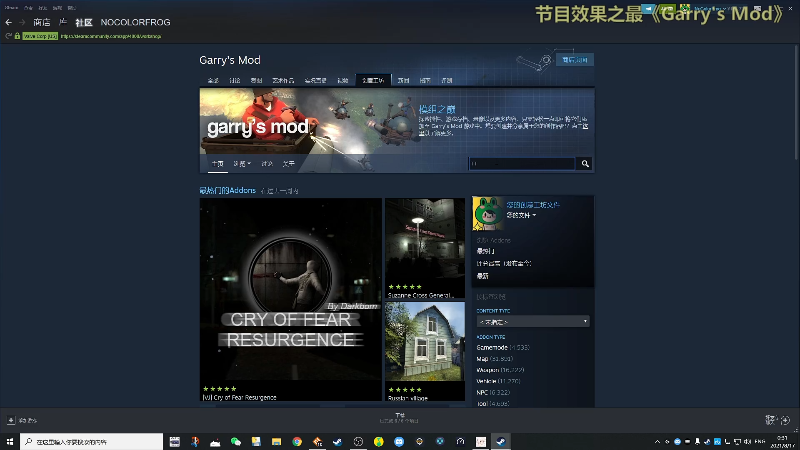Viewport: 800px width, 450px height.
Task: Open the orange house taskbar app
Action: tap(317, 441)
